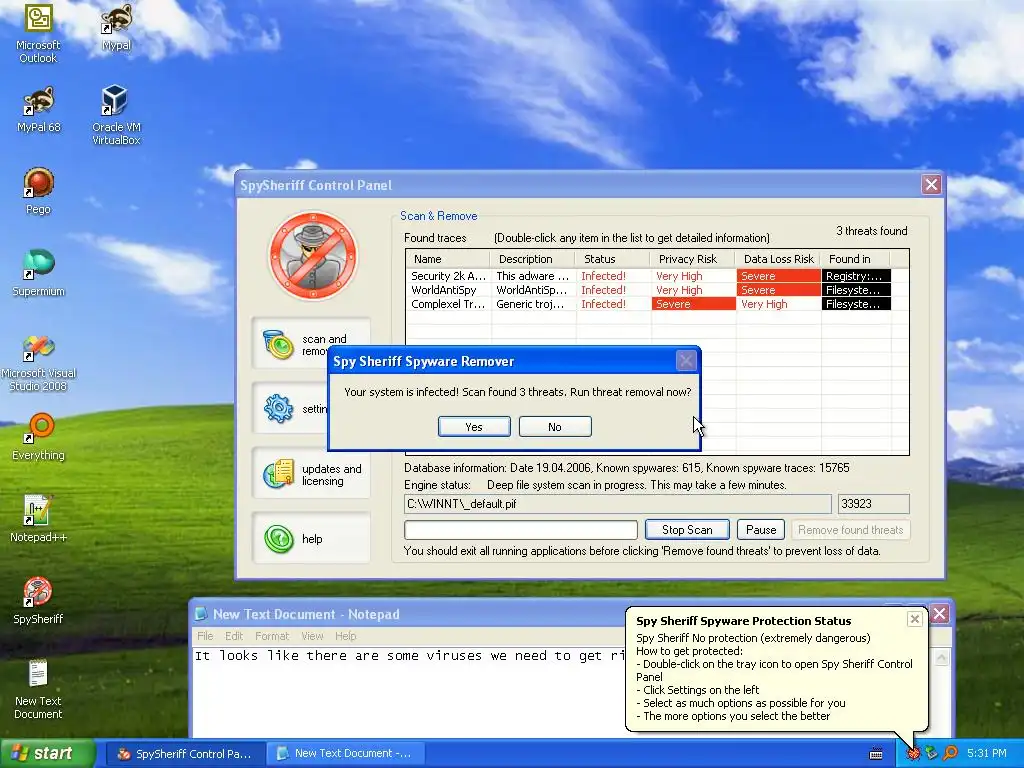Screen dimensions: 1024x768
Task: Click the updates and licensing globe icon
Action: point(279,474)
